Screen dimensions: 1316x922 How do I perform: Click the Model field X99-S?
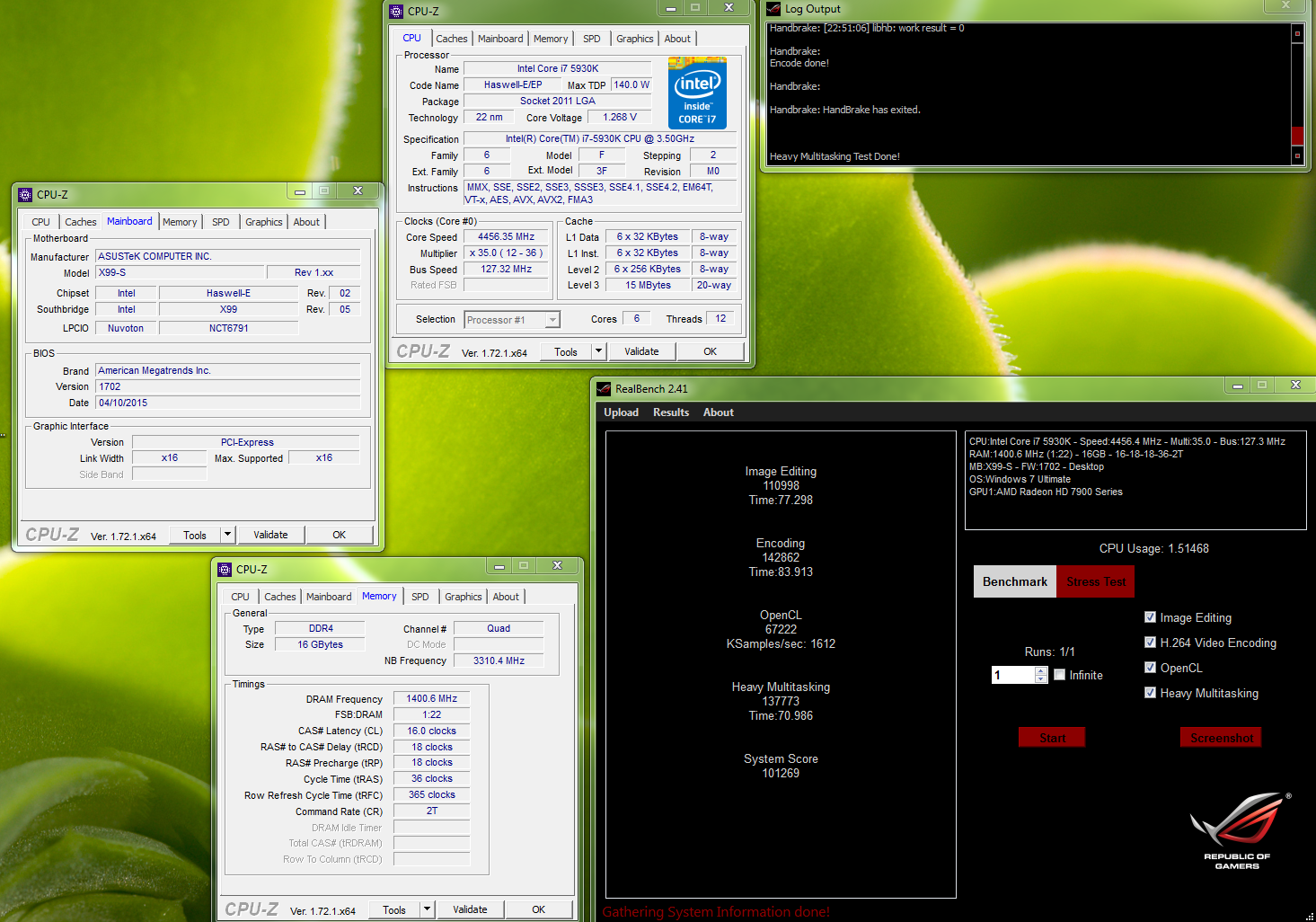pyautogui.click(x=181, y=272)
